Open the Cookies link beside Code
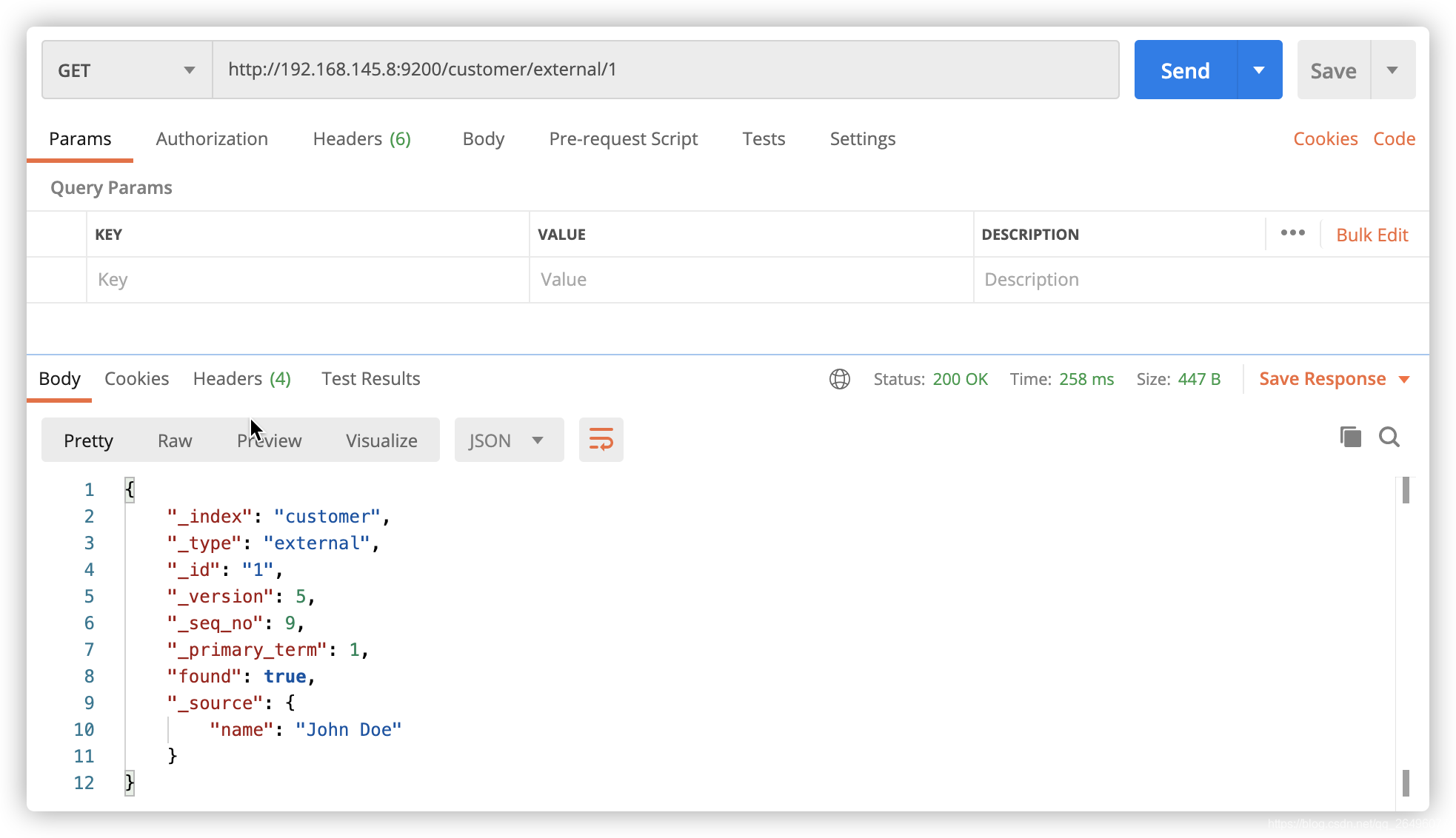Image resolution: width=1456 pixels, height=838 pixels. 1325,139
